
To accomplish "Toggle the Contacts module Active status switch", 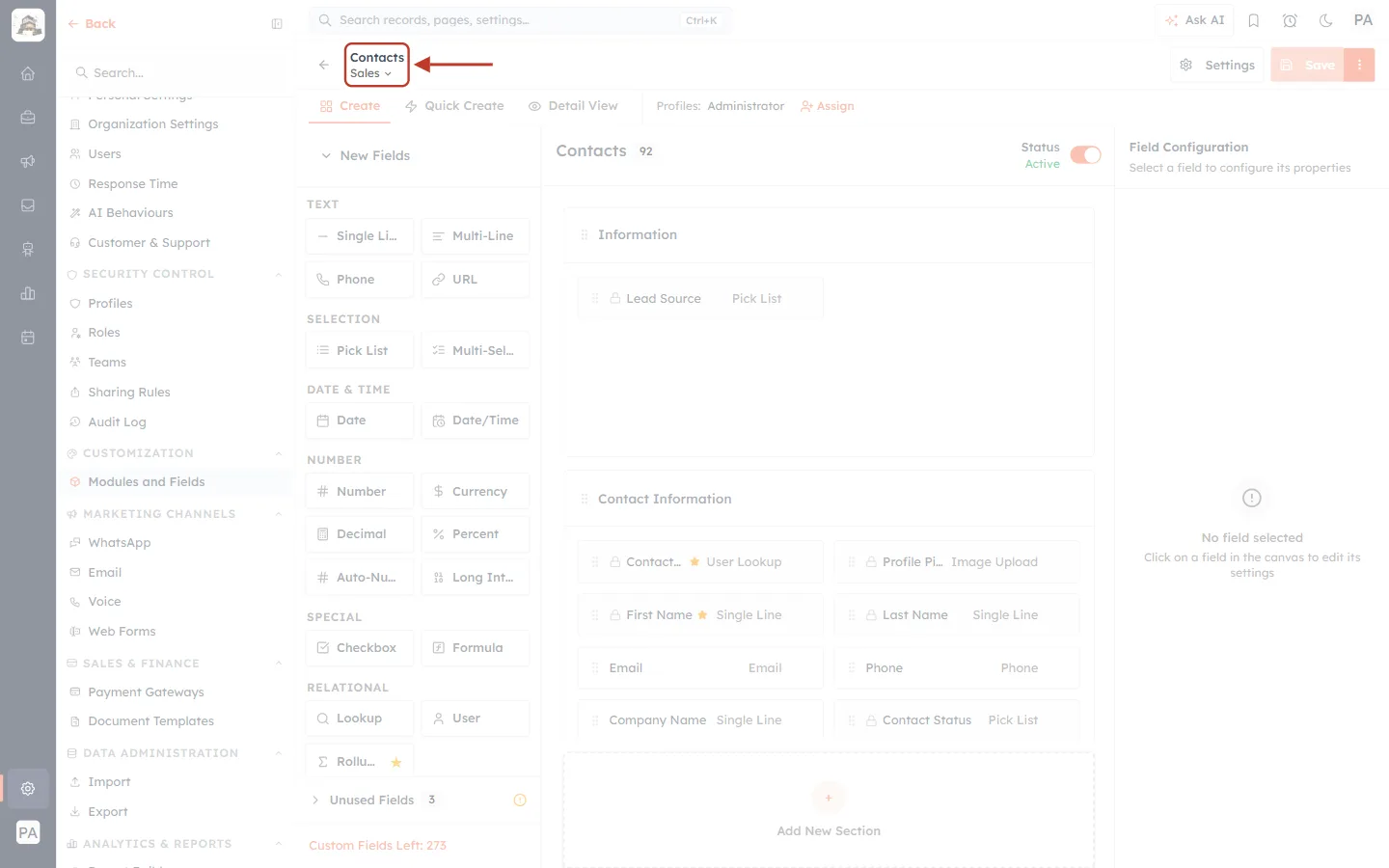I will [x=1086, y=155].
